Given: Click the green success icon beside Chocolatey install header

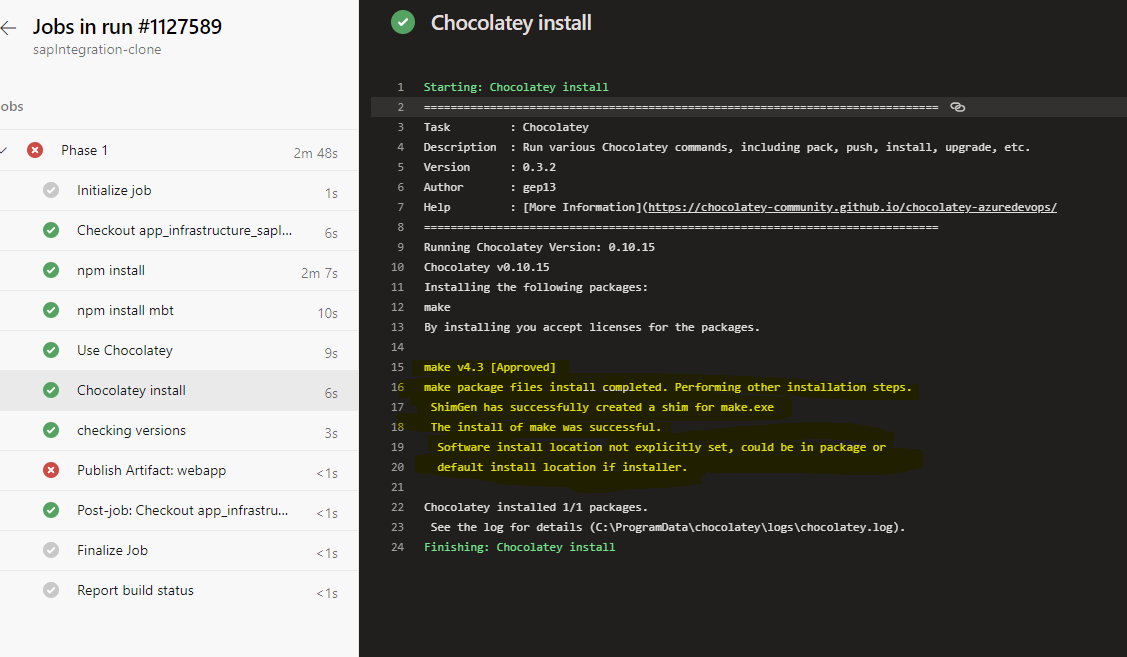Looking at the screenshot, I should point(403,21).
